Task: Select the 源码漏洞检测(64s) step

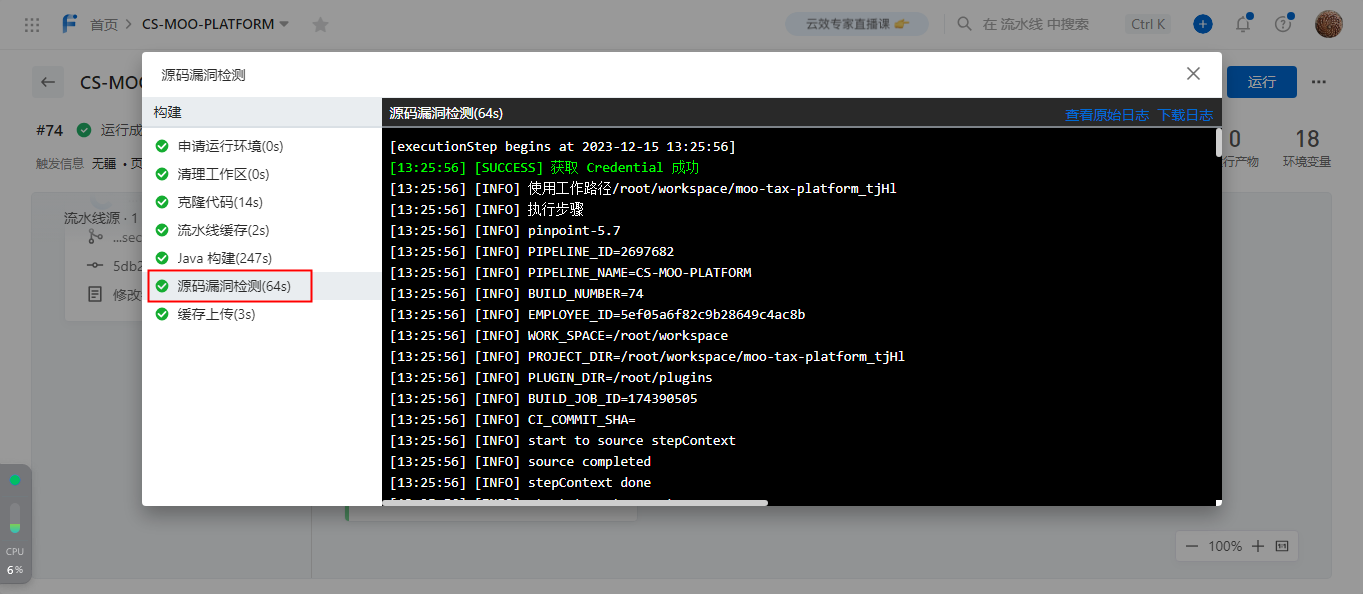Action: 261,286
